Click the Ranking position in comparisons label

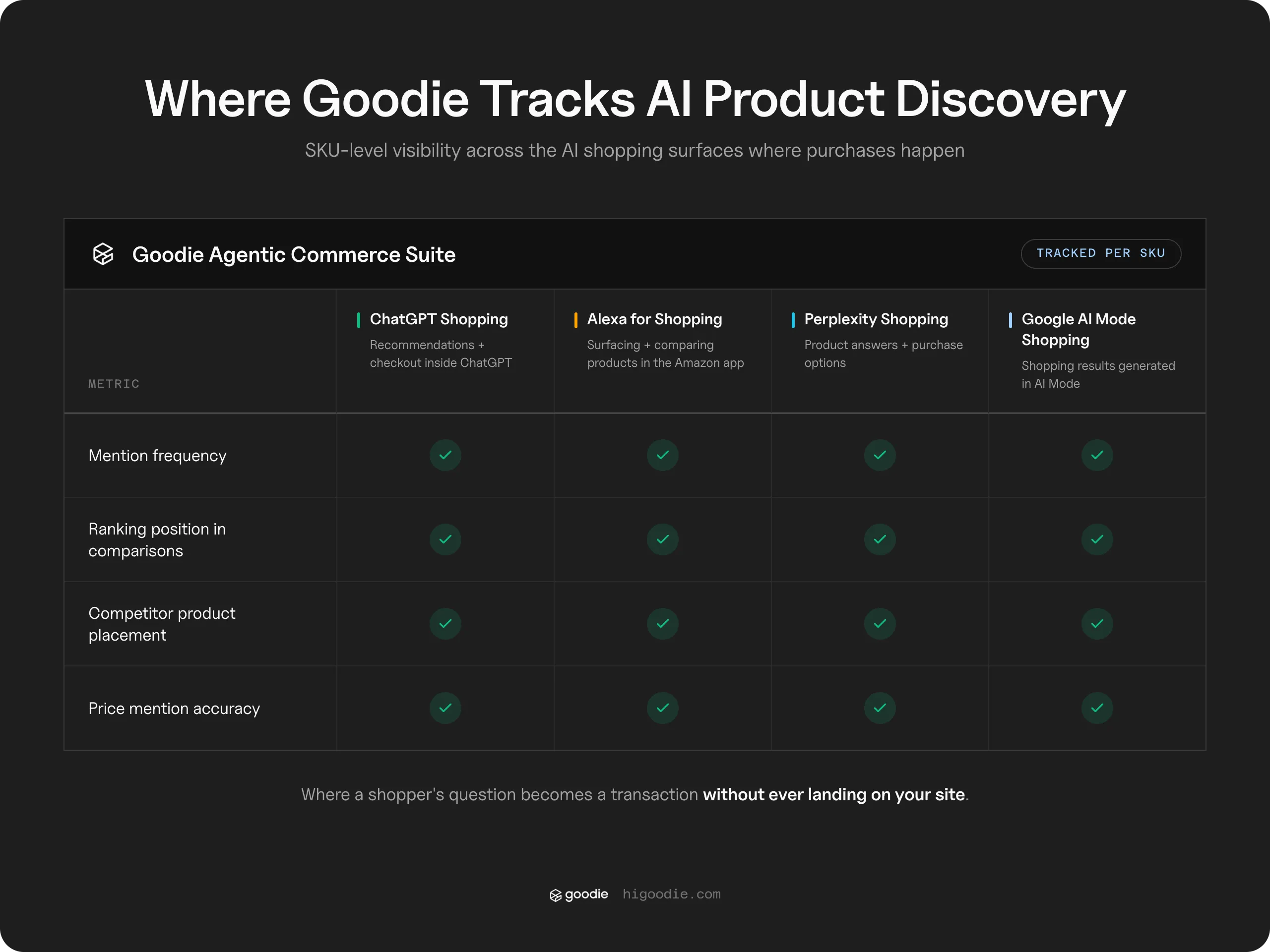pos(157,540)
